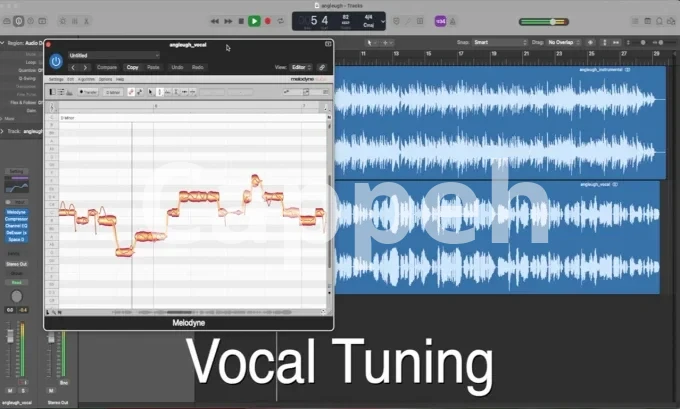Open the Melodyne Options menu
The width and height of the screenshot is (680, 409).
click(x=105, y=78)
